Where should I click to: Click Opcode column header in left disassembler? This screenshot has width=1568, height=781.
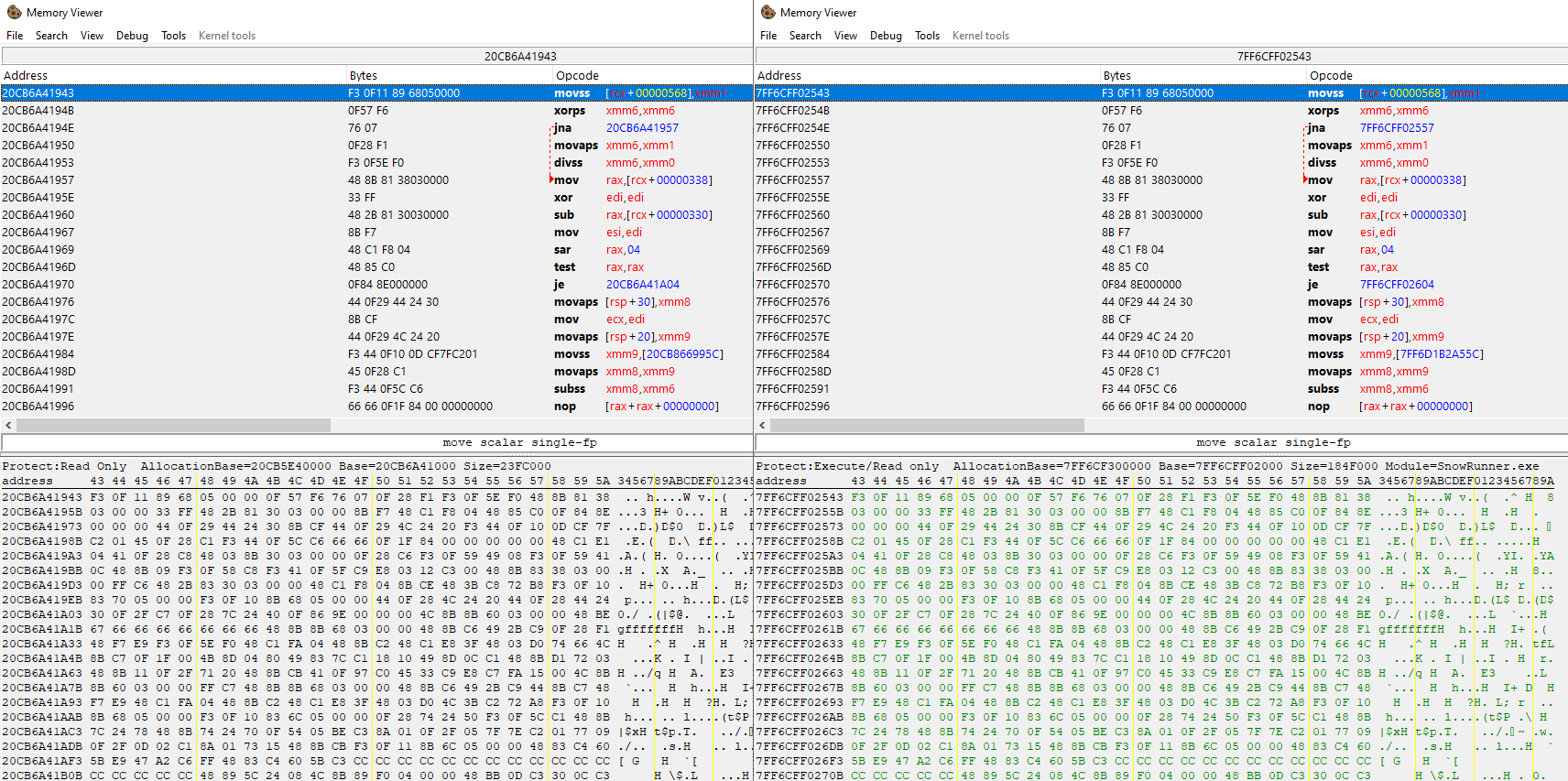tap(652, 75)
